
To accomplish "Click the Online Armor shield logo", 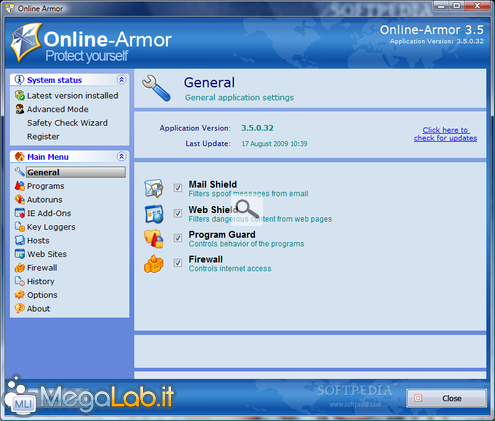I will 25,42.
